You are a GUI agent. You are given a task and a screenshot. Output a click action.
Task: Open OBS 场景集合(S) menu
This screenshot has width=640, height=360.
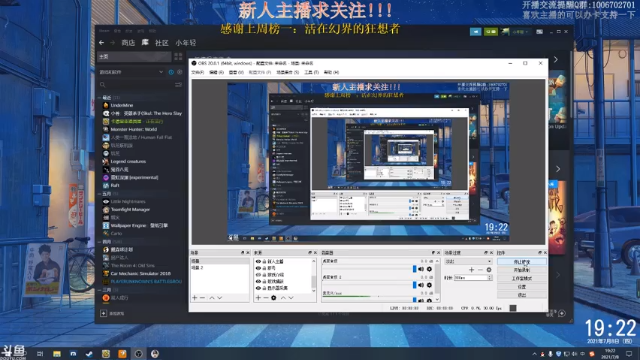(x=288, y=72)
